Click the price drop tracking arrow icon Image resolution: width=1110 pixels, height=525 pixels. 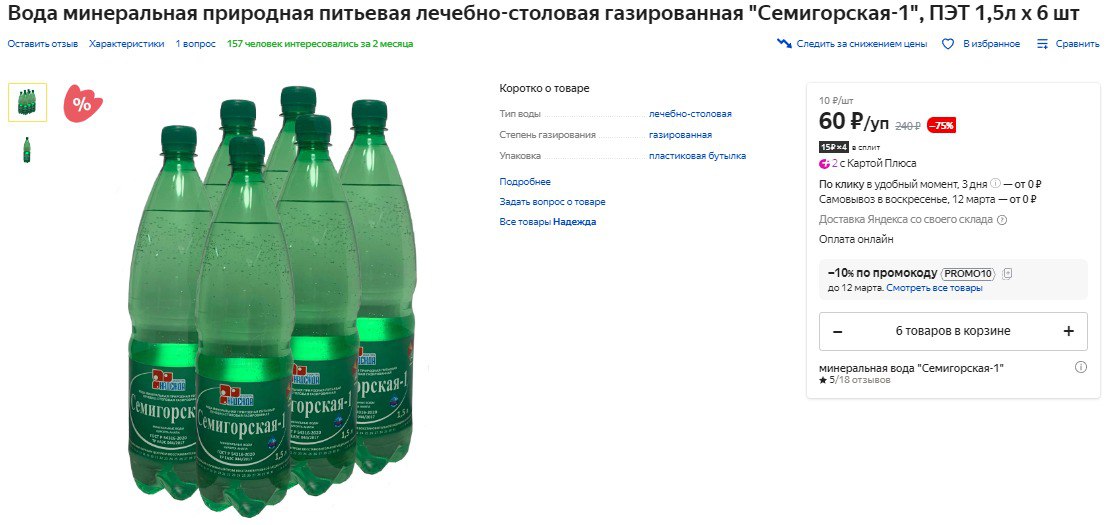pyautogui.click(x=784, y=44)
